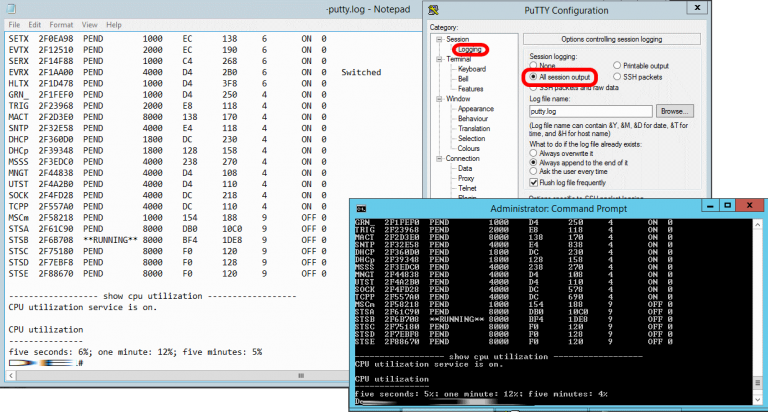Screen dimensions: 768x412
Task: Click the Notepad document icon in title bar
Action: coord(9,8)
